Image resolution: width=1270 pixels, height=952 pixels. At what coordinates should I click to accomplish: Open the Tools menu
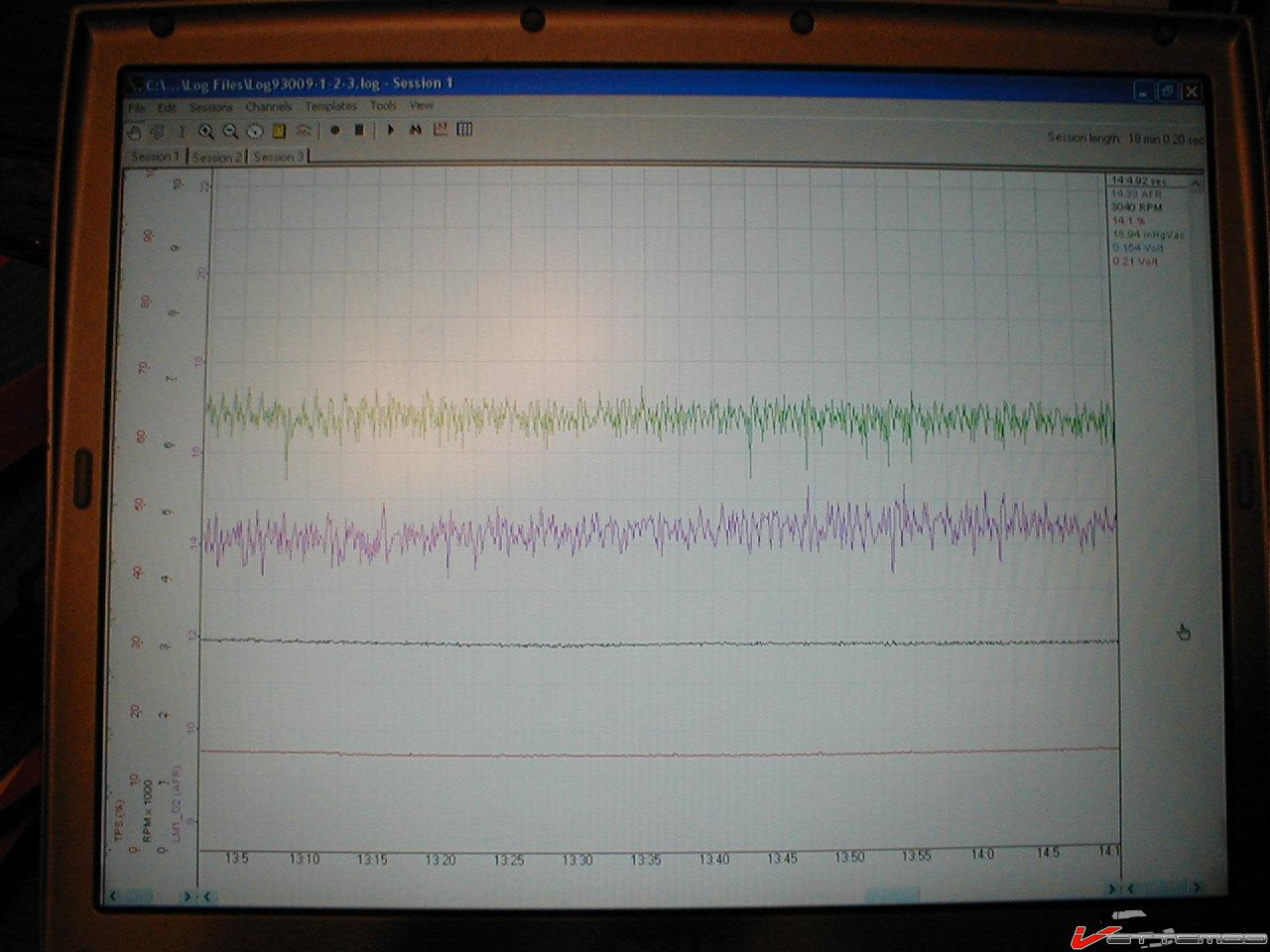tap(383, 105)
